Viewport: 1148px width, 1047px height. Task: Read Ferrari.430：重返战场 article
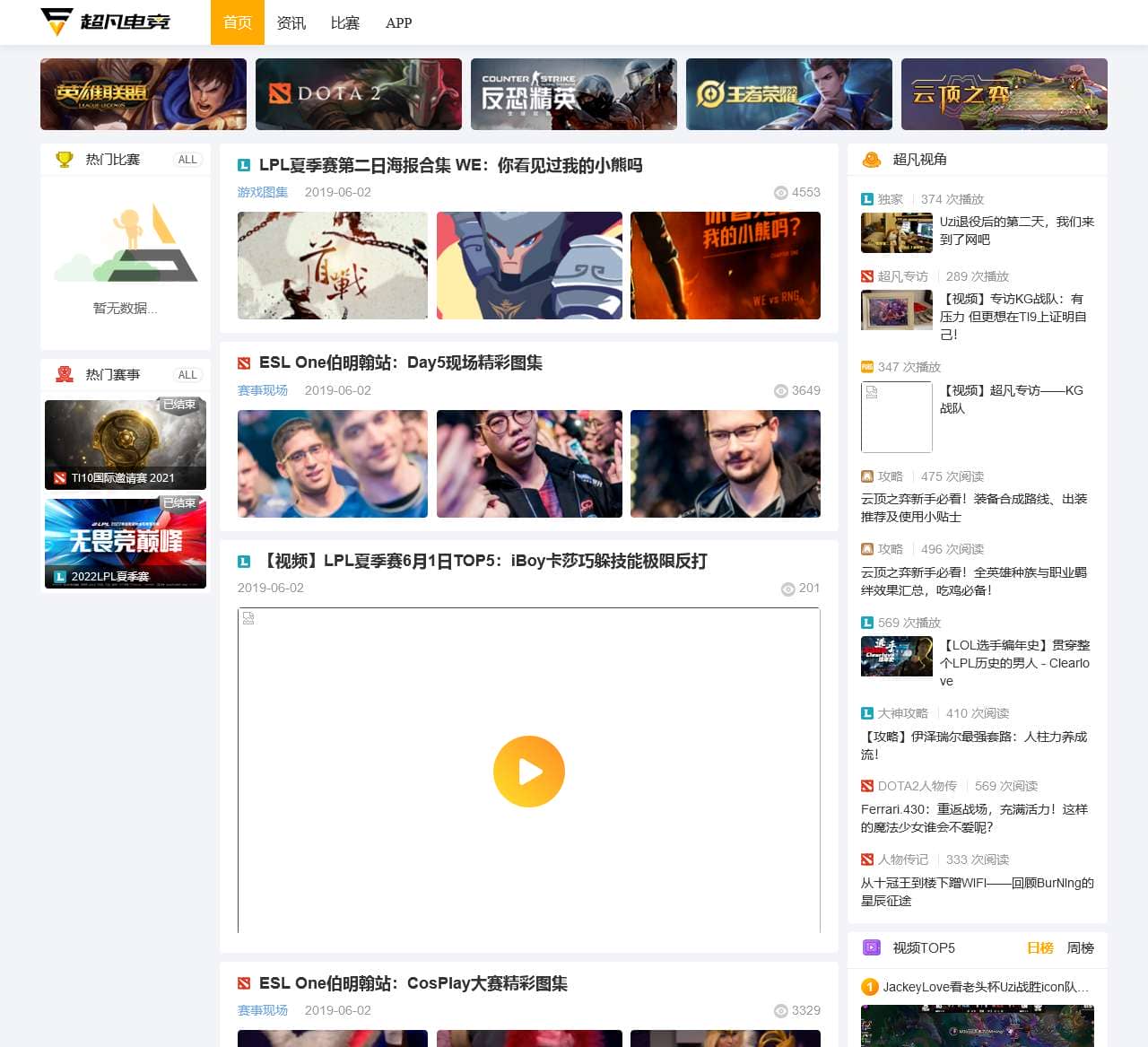(x=974, y=818)
